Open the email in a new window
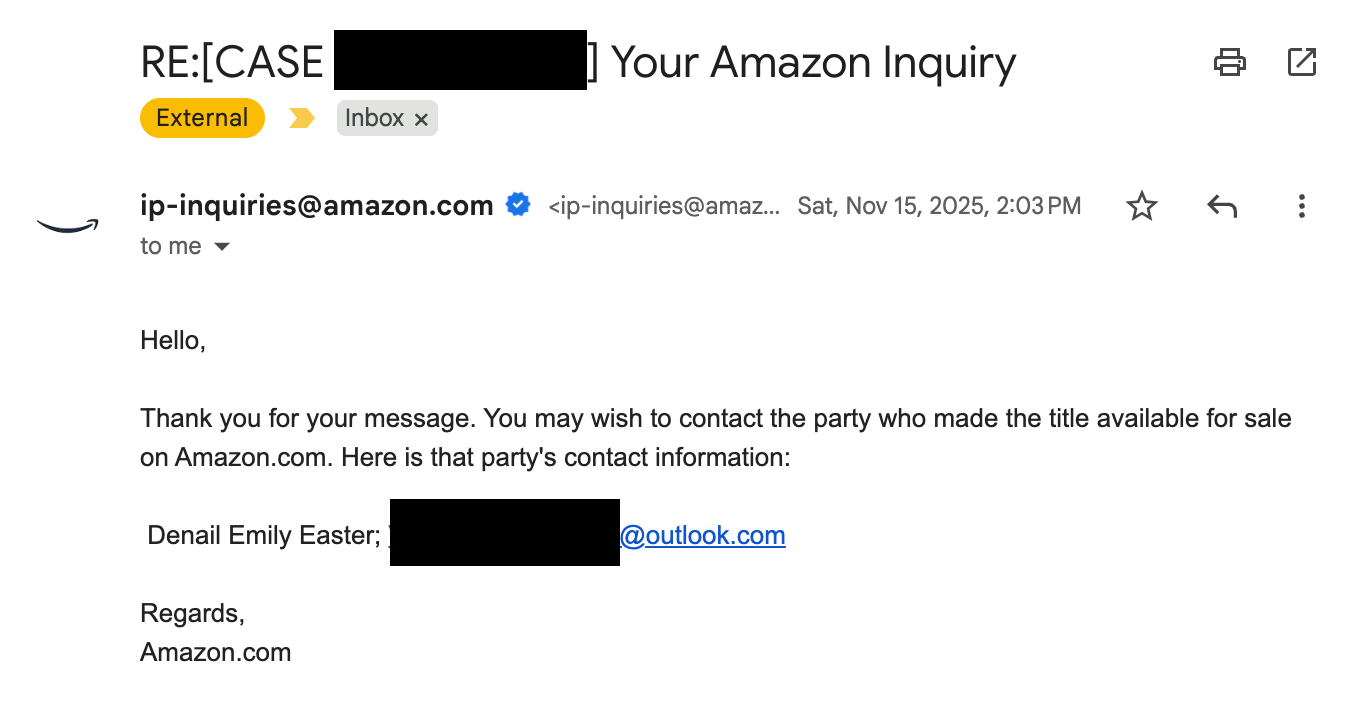The width and height of the screenshot is (1354, 722). click(x=1301, y=63)
